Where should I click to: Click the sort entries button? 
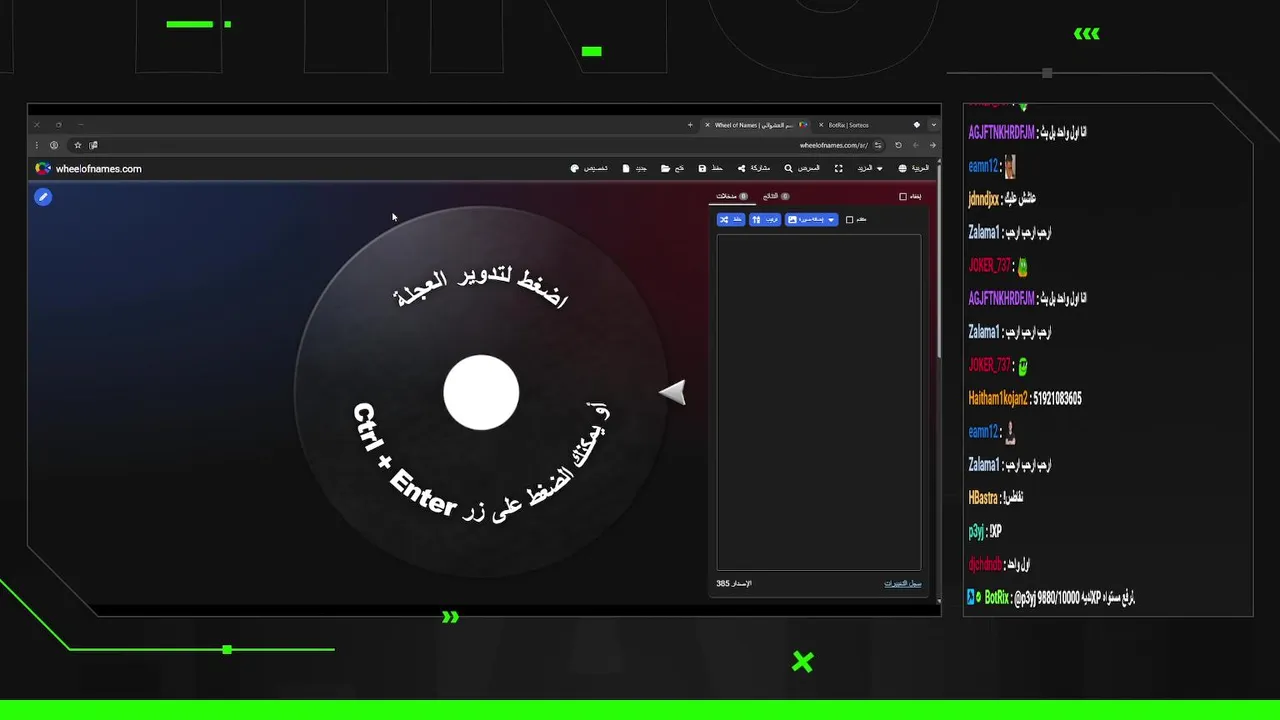765,219
